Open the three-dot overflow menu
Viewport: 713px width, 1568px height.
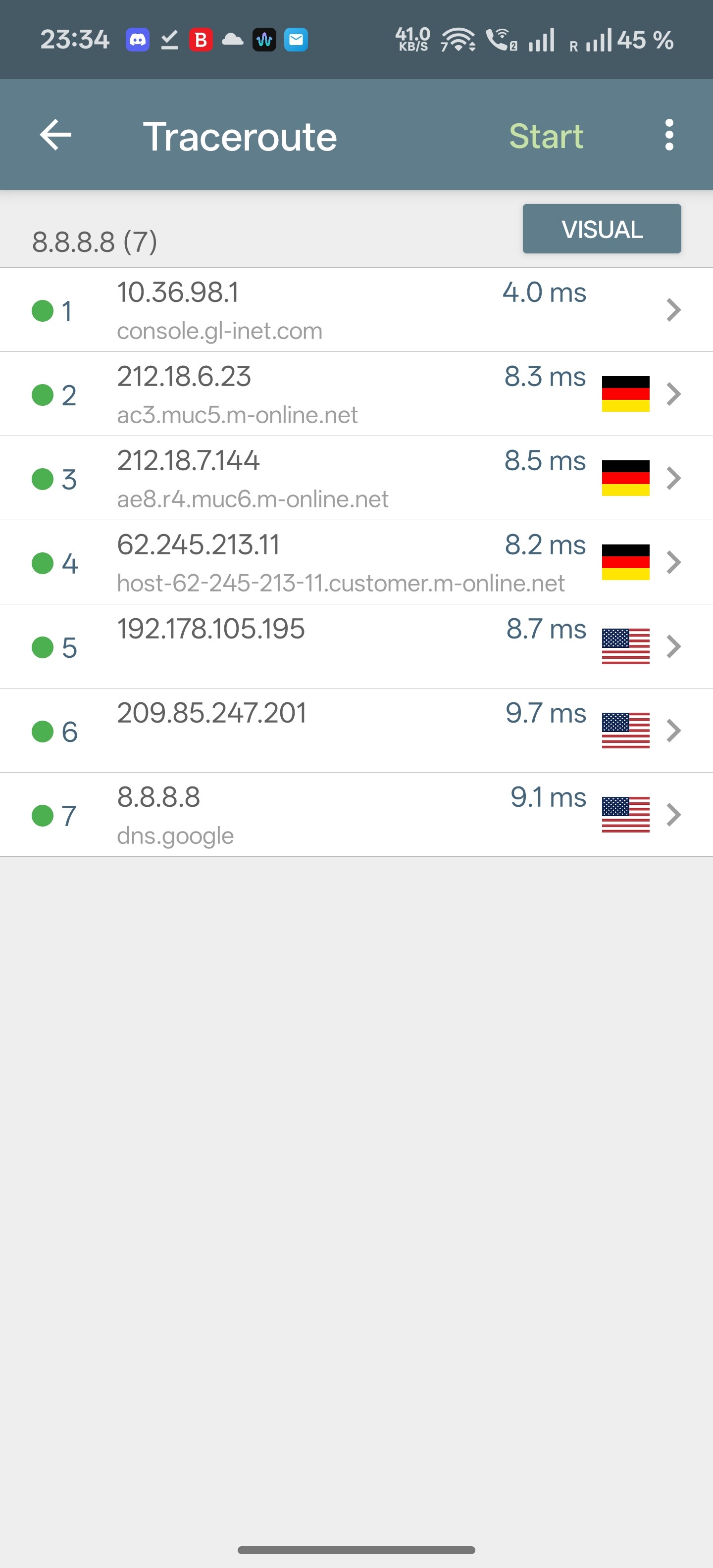[x=669, y=135]
